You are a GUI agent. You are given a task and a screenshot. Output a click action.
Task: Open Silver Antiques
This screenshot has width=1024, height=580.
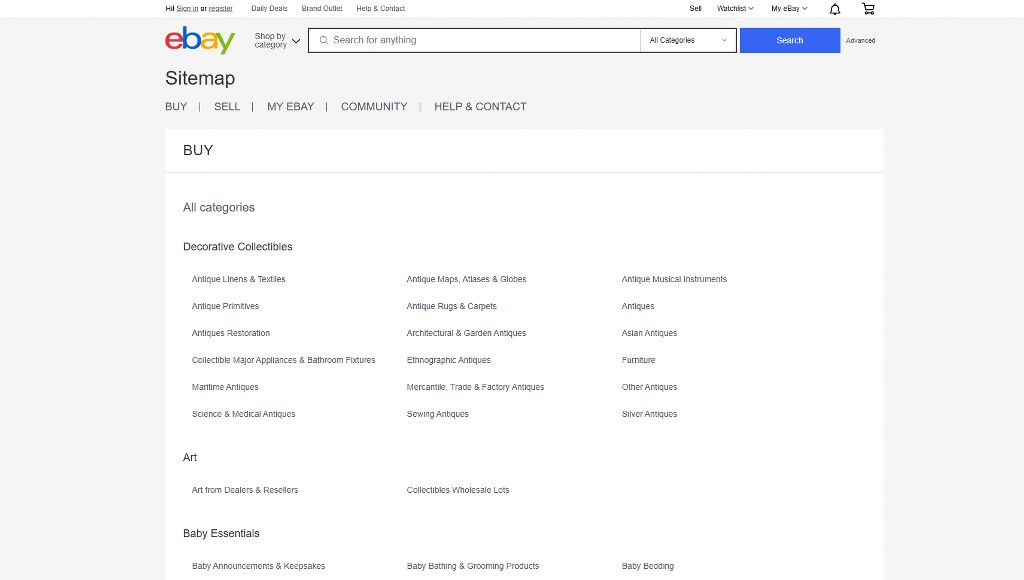click(x=649, y=414)
